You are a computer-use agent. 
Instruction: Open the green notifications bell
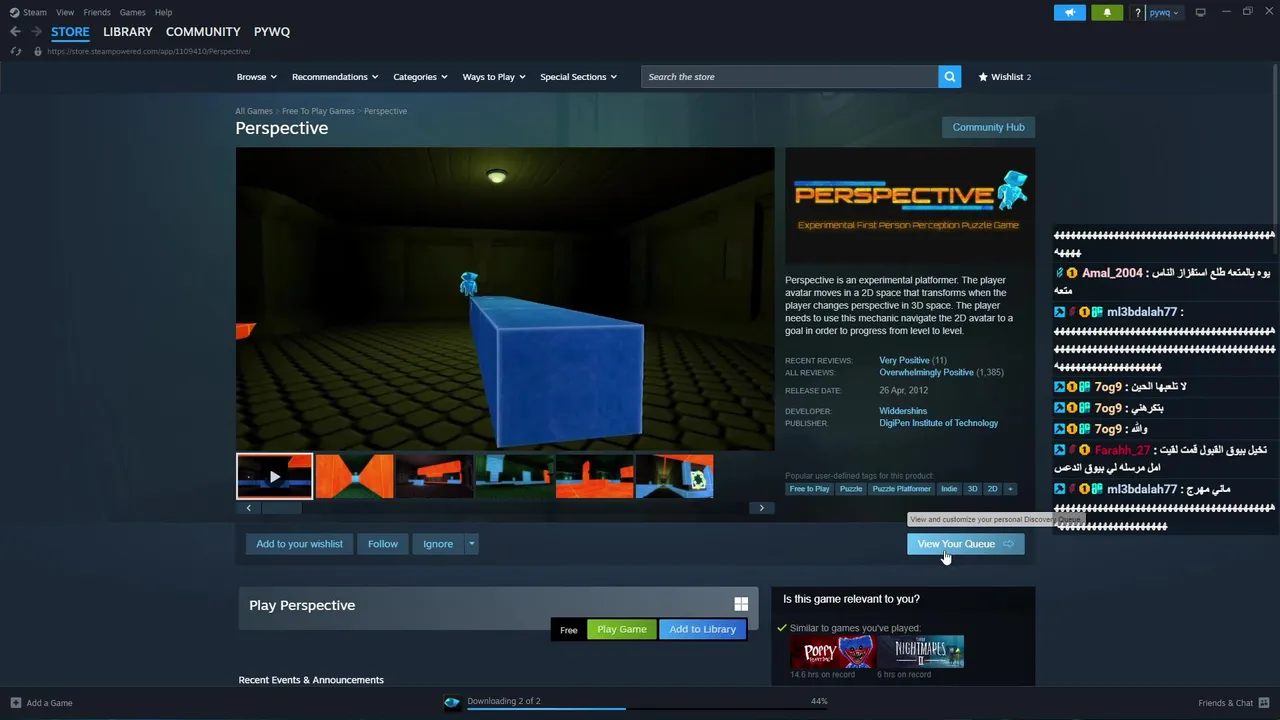click(1106, 12)
